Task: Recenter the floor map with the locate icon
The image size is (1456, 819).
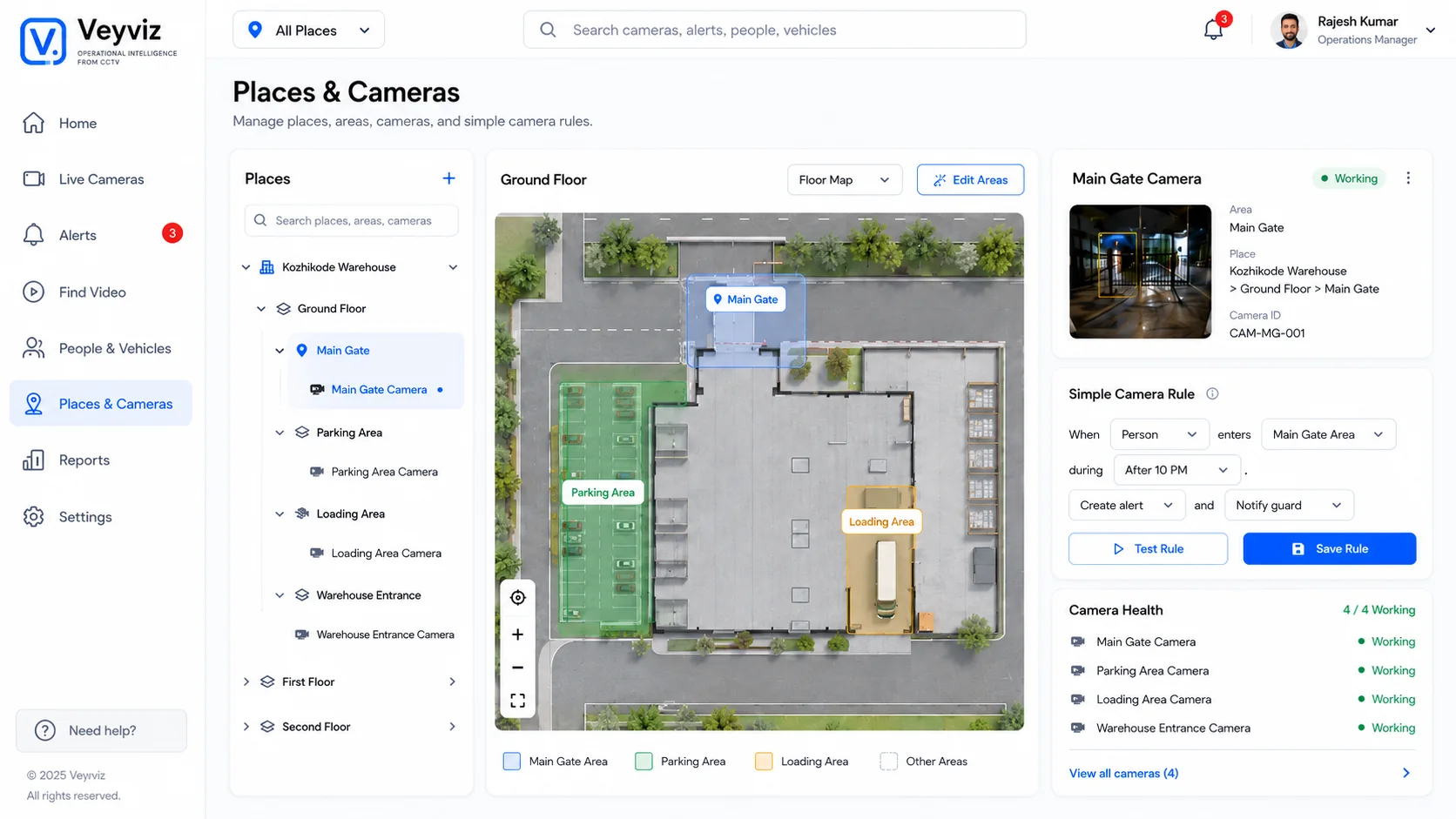Action: tap(517, 597)
